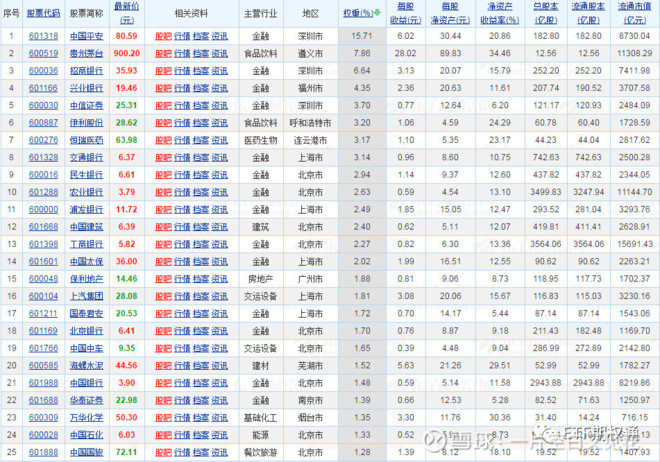Sort by 流通股本(亿股) column header
Screen dimensions: 660x462
(589, 14)
